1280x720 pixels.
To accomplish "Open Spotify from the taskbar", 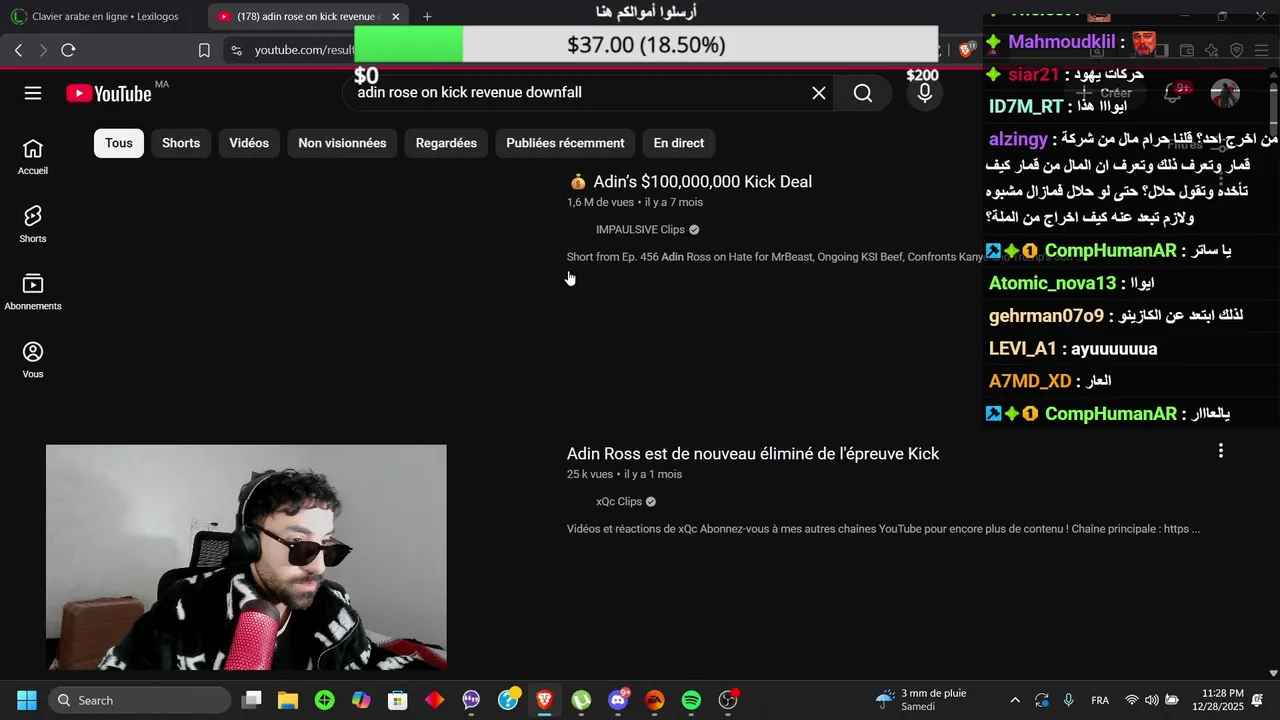I will pyautogui.click(x=691, y=700).
